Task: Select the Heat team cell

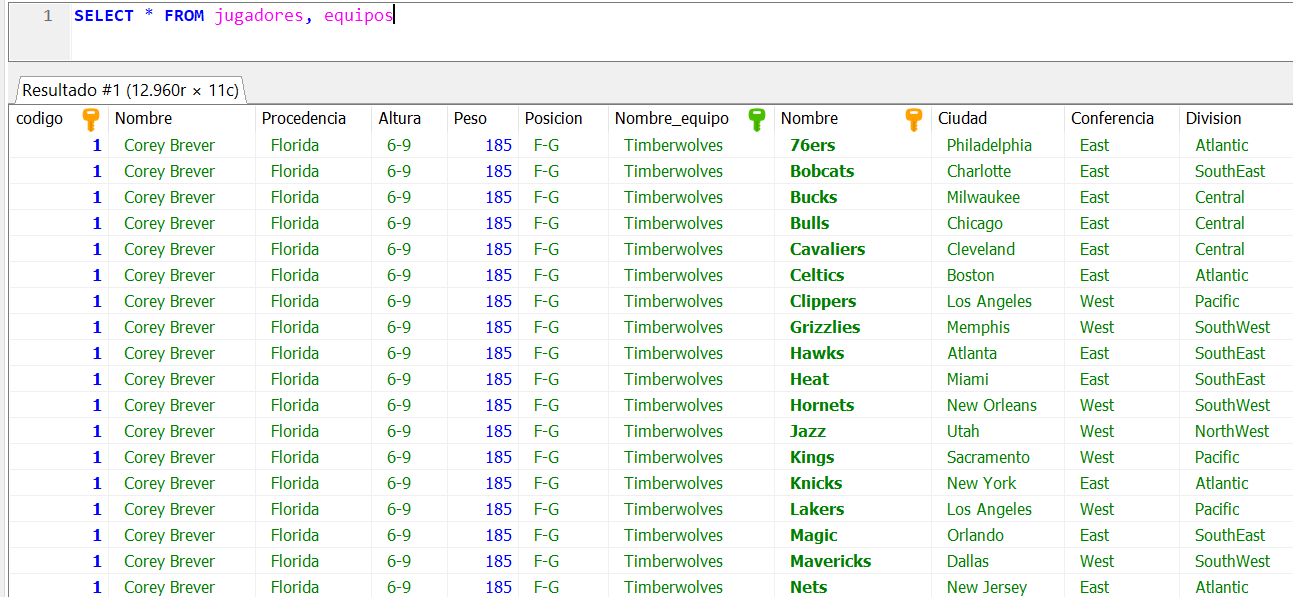Action: (809, 379)
